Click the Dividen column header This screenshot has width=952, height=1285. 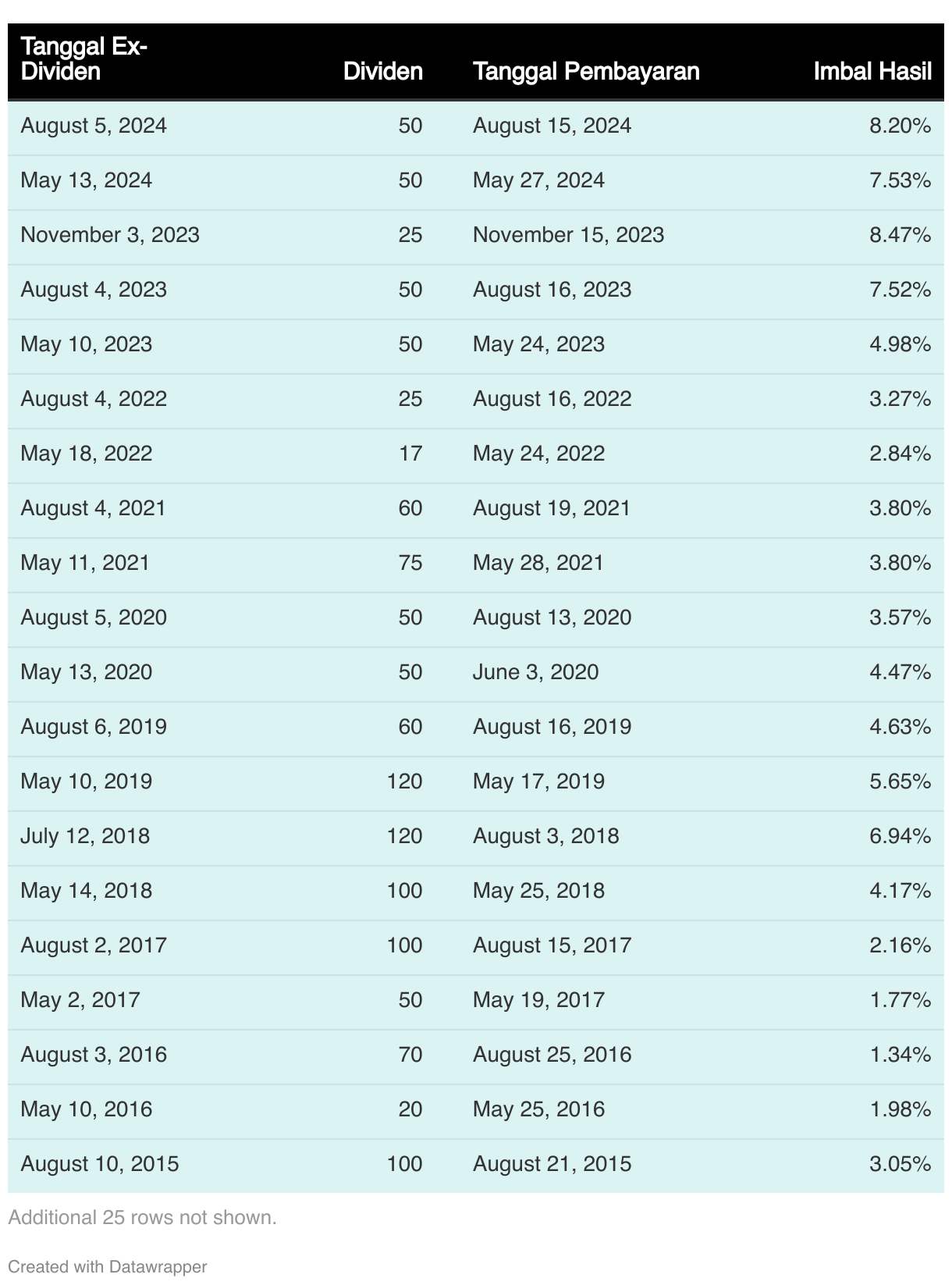click(x=383, y=72)
